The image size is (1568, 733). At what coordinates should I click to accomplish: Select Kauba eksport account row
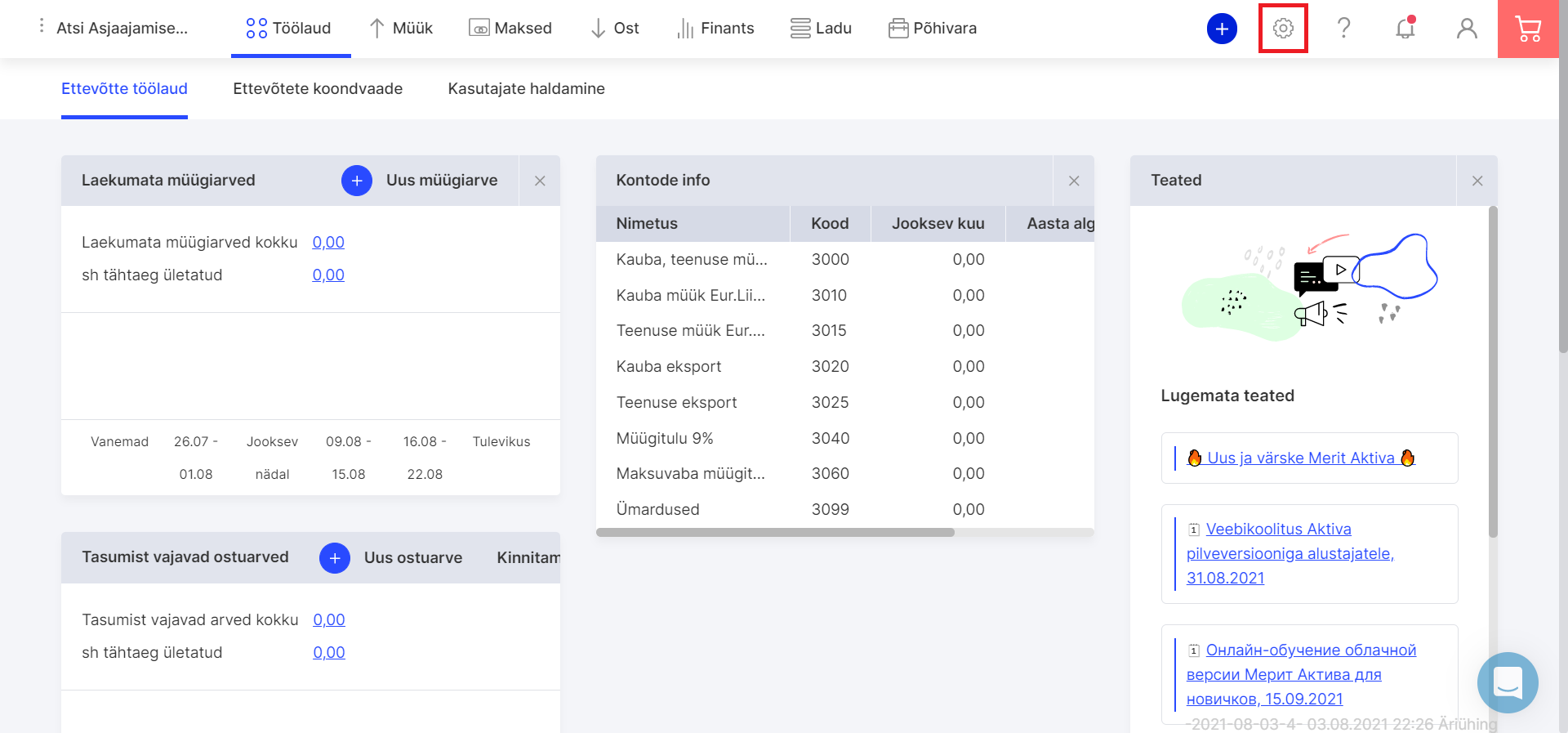845,367
